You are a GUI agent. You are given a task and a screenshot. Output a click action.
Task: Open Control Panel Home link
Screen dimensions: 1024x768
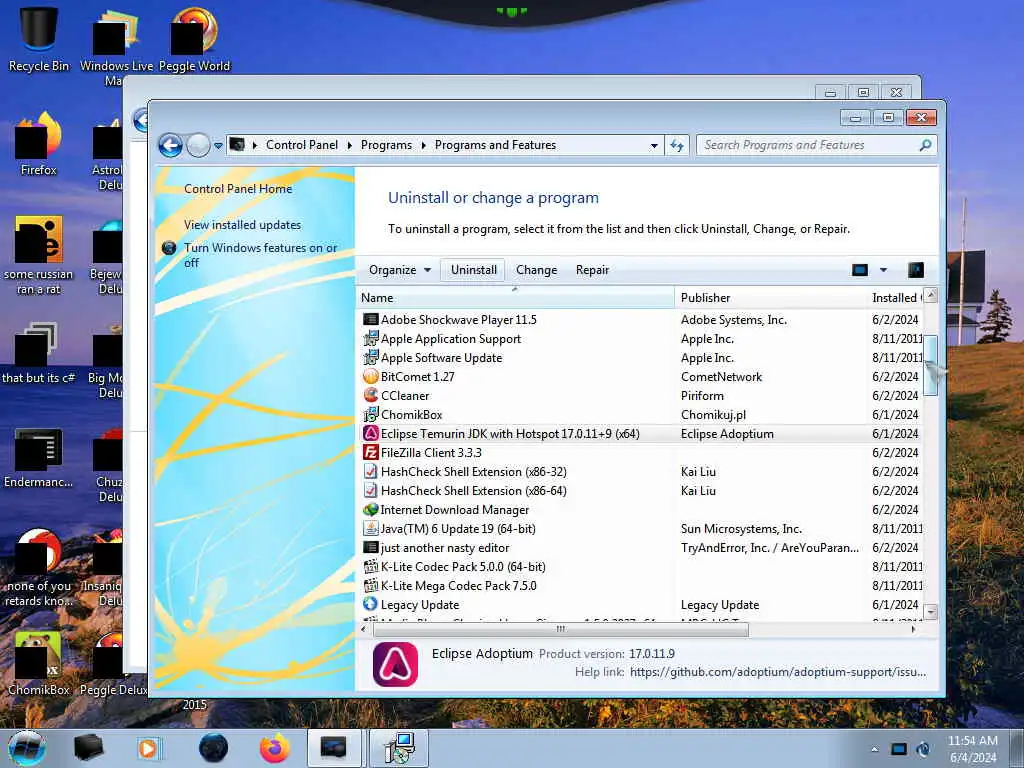click(x=238, y=189)
